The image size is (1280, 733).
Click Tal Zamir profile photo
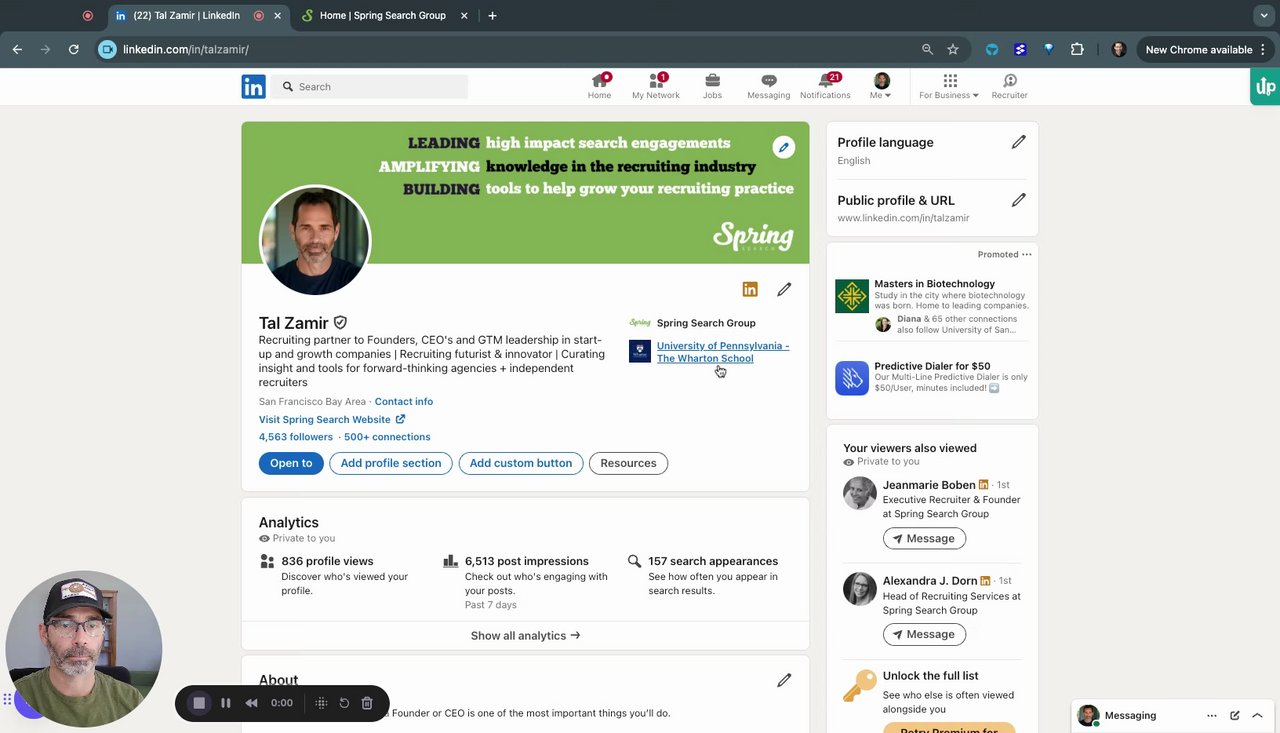tap(315, 240)
